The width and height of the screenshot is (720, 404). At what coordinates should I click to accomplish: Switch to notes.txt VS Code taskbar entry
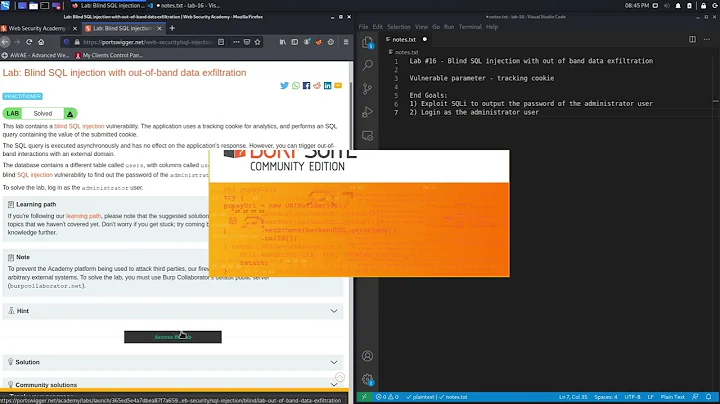point(184,6)
